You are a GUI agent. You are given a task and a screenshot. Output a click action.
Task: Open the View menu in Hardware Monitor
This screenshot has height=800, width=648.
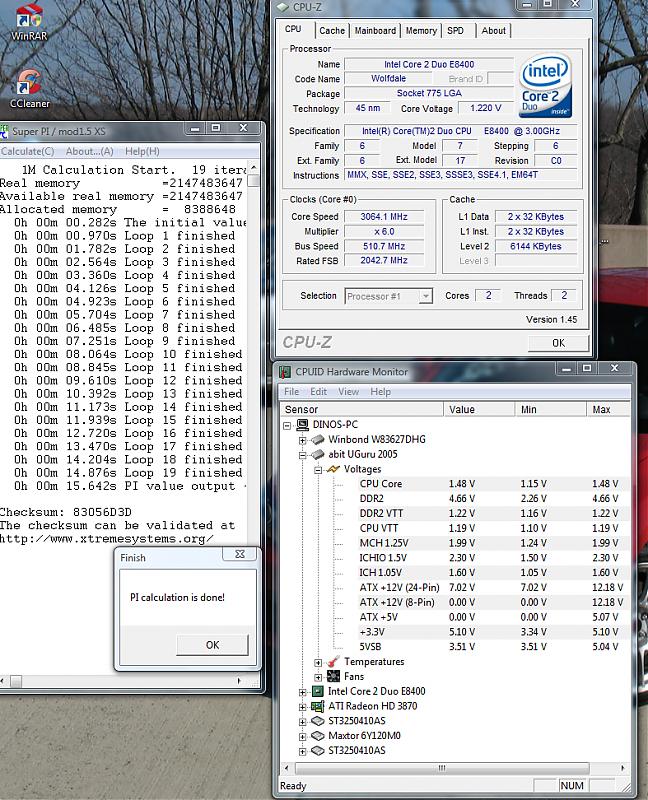click(348, 392)
